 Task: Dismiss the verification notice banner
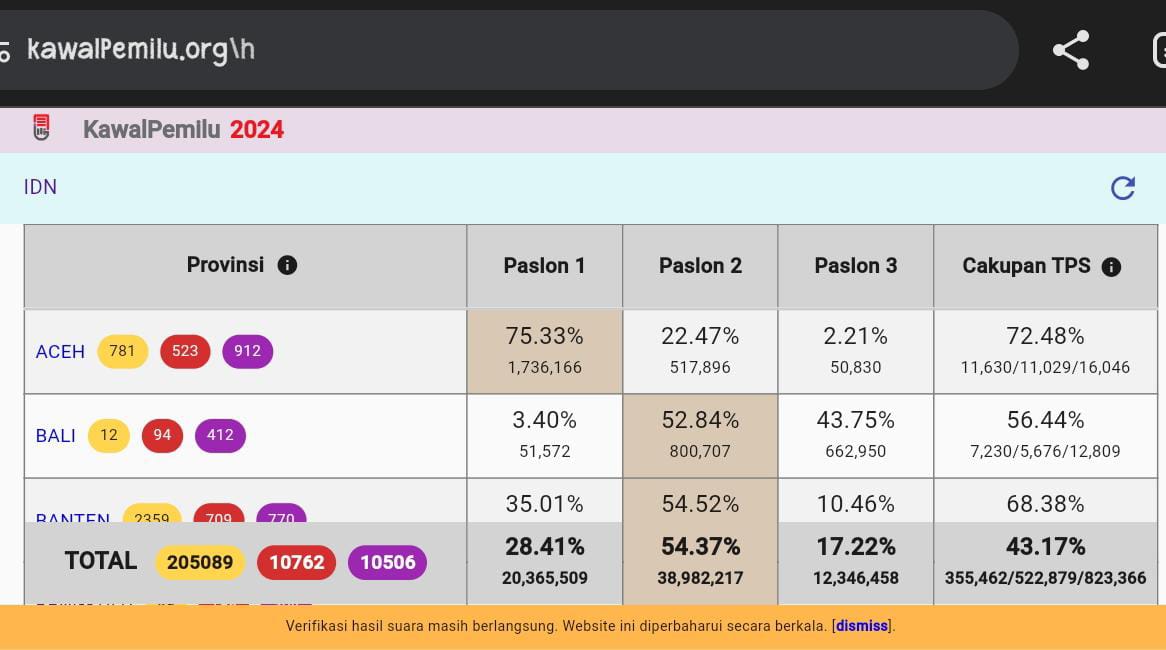[861, 626]
